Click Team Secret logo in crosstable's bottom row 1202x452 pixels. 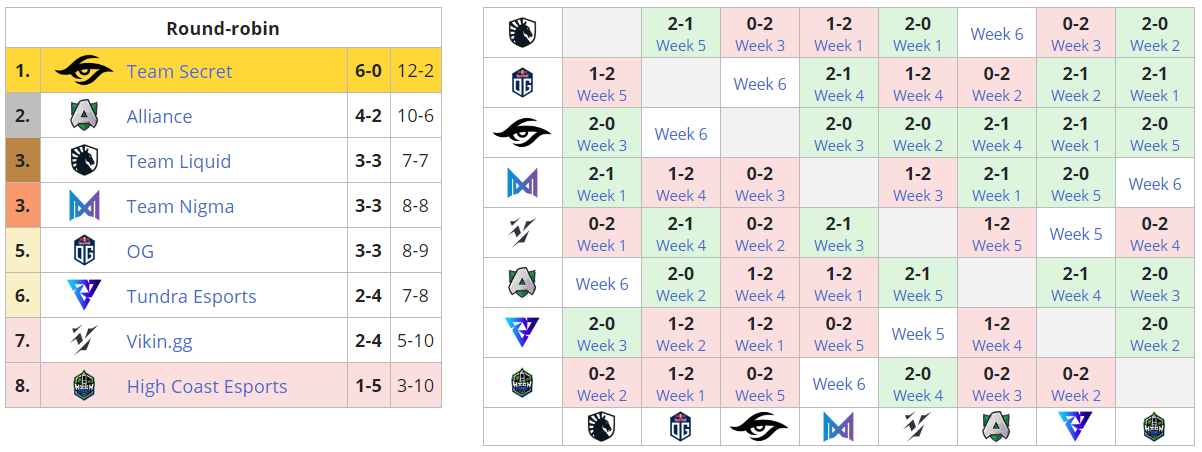point(759,427)
